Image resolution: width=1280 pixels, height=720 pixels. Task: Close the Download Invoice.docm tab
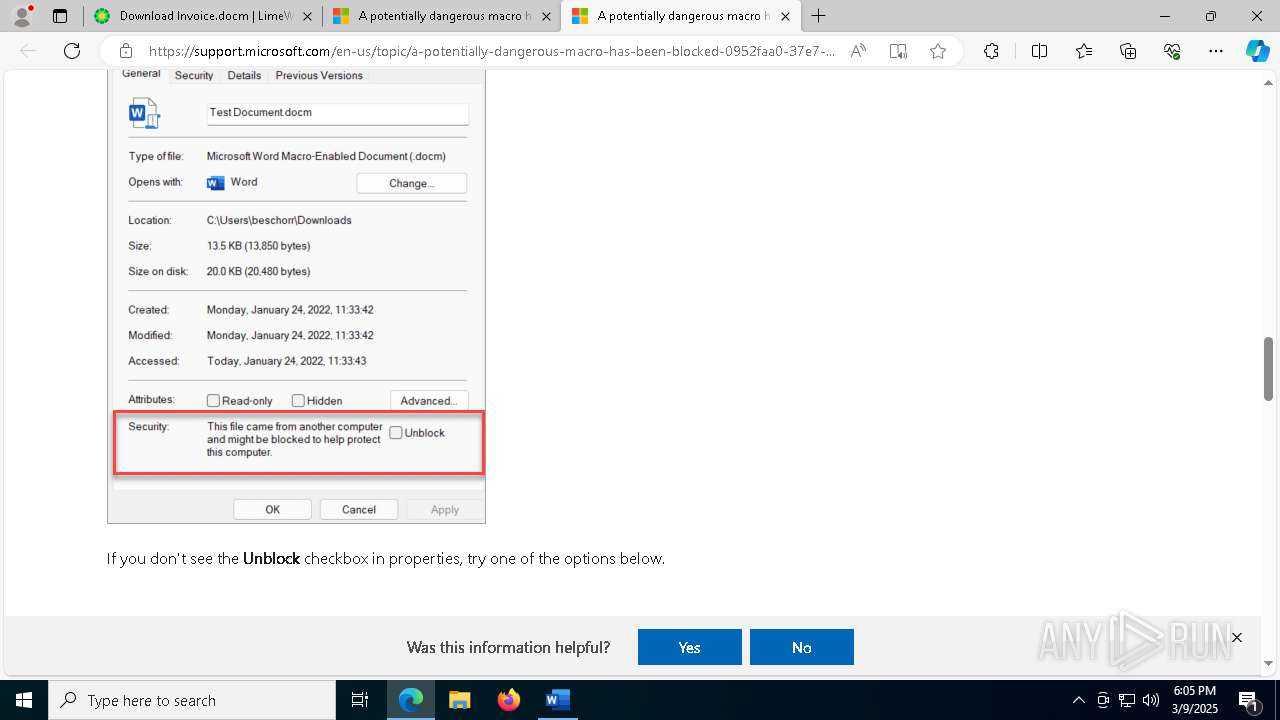point(307,16)
